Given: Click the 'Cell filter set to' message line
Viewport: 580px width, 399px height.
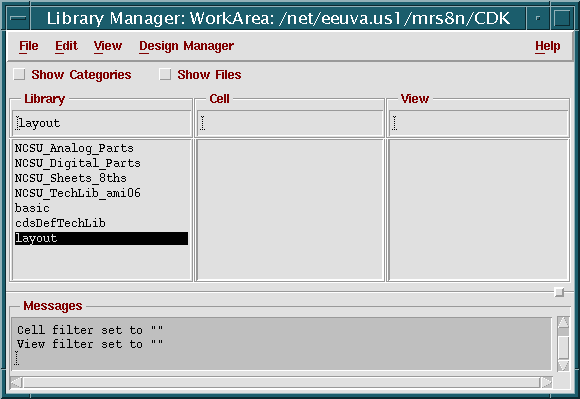Looking at the screenshot, I should click(90, 330).
